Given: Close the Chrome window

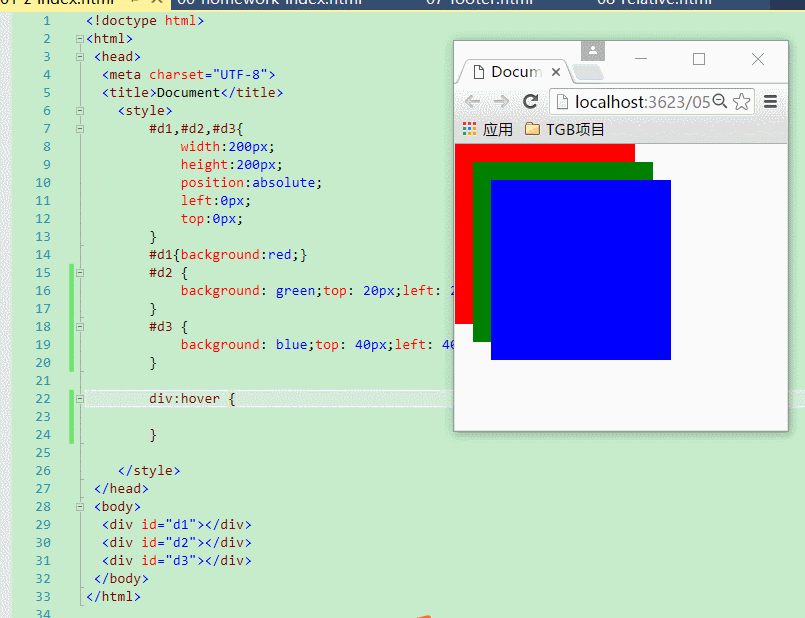Looking at the screenshot, I should pos(758,59).
